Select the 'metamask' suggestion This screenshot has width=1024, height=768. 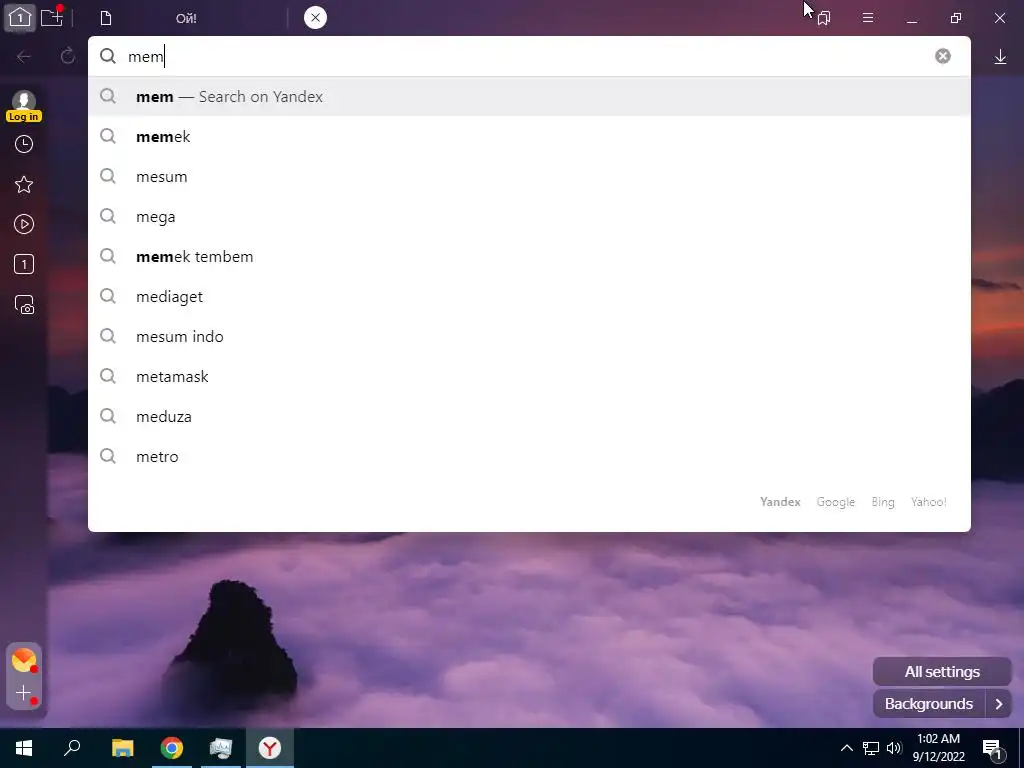pyautogui.click(x=529, y=376)
